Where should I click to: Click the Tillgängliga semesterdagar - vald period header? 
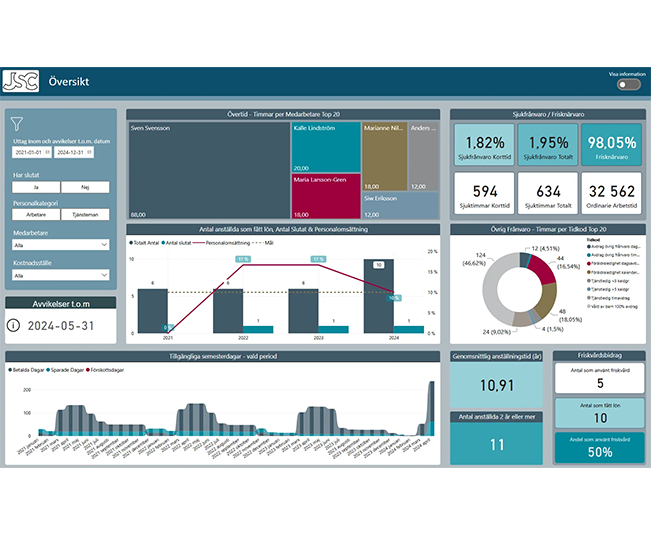223,356
